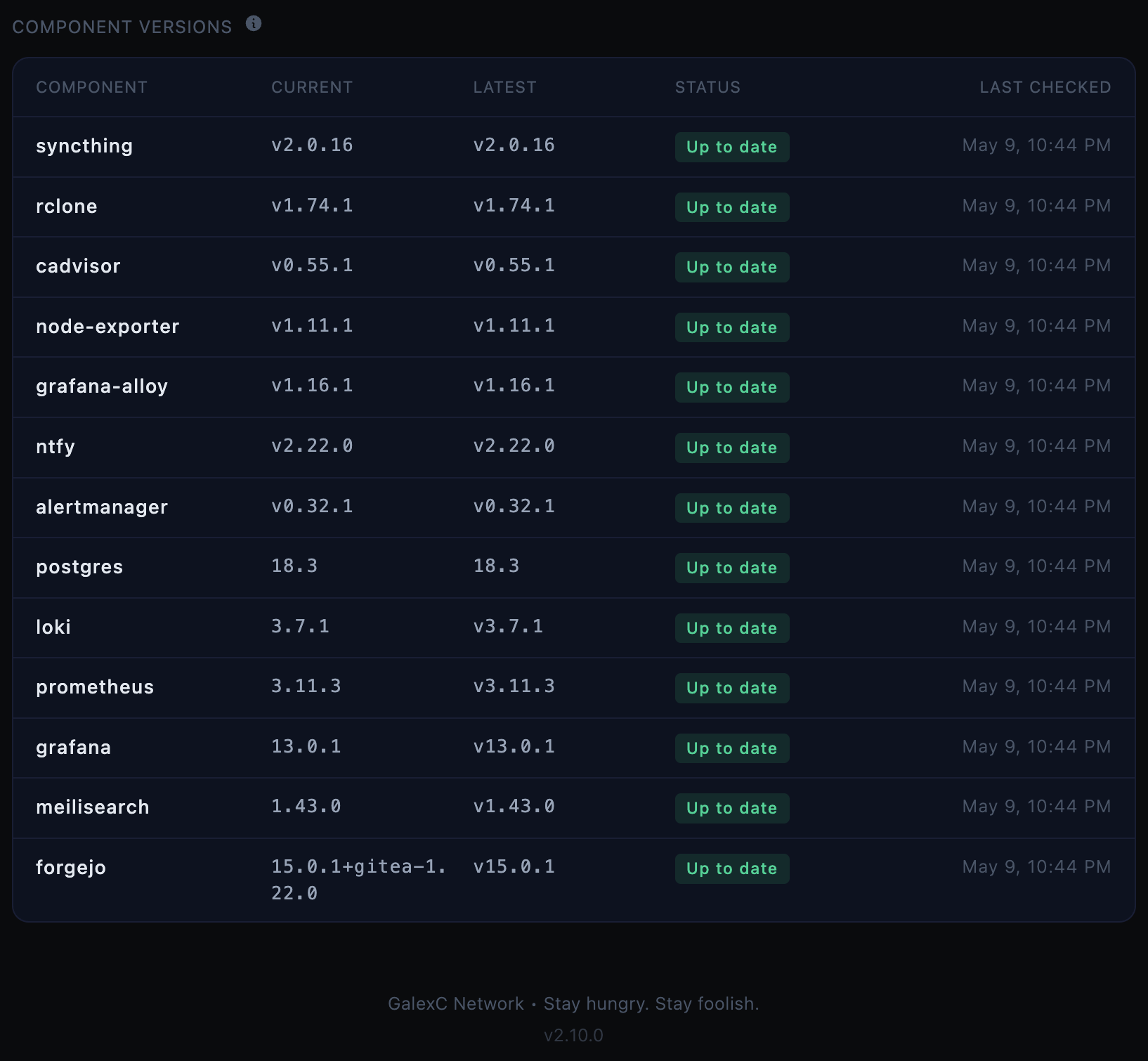This screenshot has height=1061, width=1148.
Task: Click the info icon beside Component Versions
Action: 254,24
